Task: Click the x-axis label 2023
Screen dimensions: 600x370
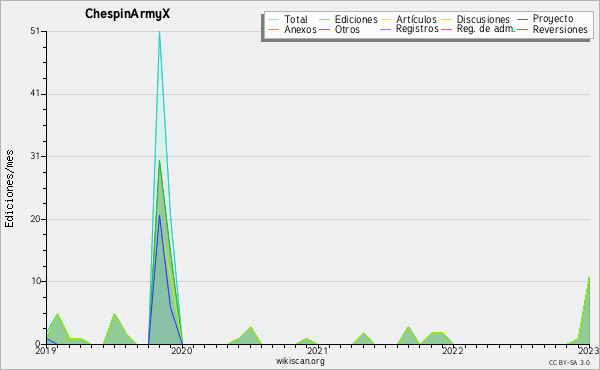Action: 589,350
